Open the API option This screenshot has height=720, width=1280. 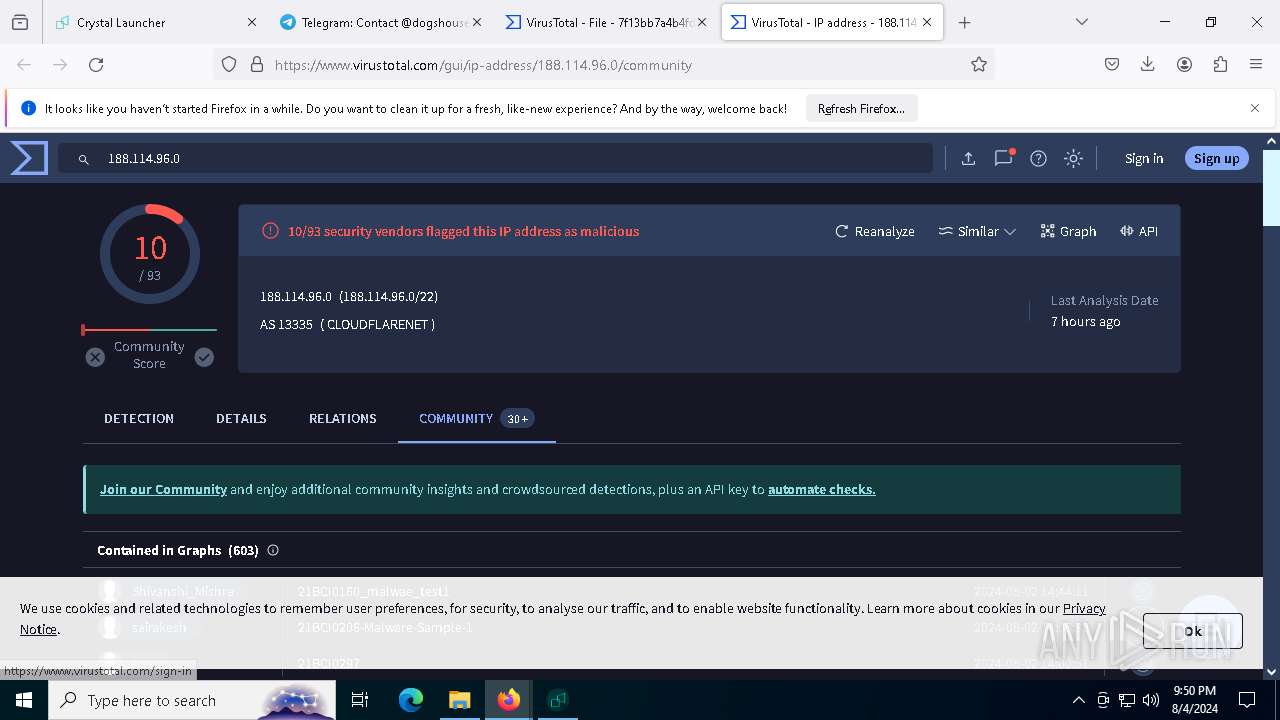tap(1139, 231)
